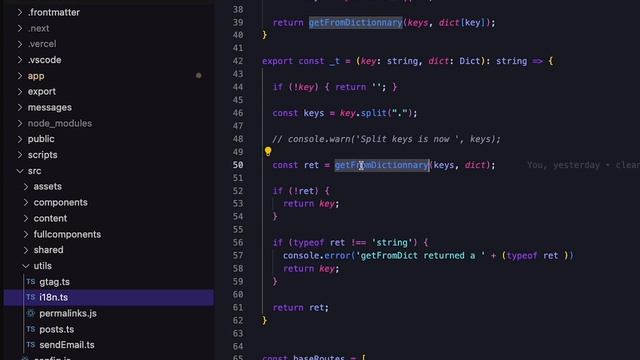Collapse the src folder chevron
The width and height of the screenshot is (640, 360).
[20, 171]
